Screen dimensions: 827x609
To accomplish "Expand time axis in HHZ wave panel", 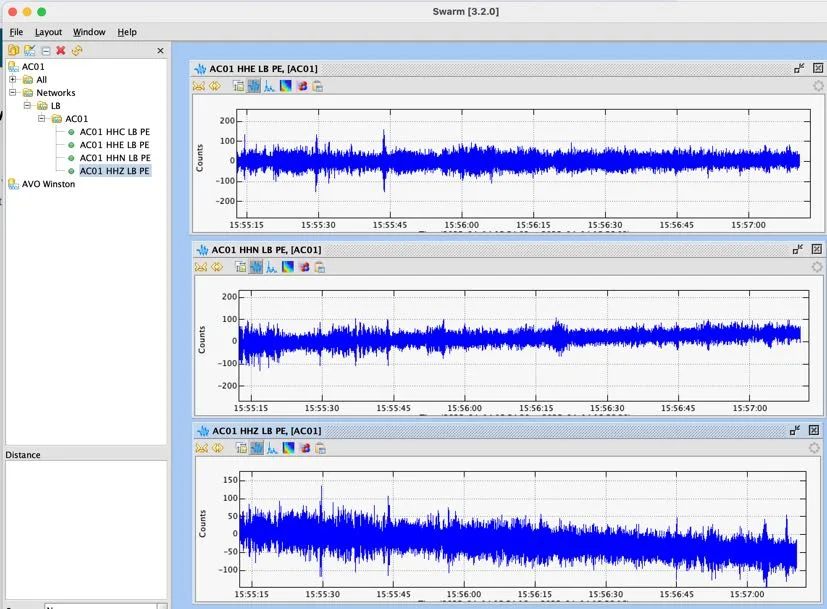I will [x=218, y=448].
